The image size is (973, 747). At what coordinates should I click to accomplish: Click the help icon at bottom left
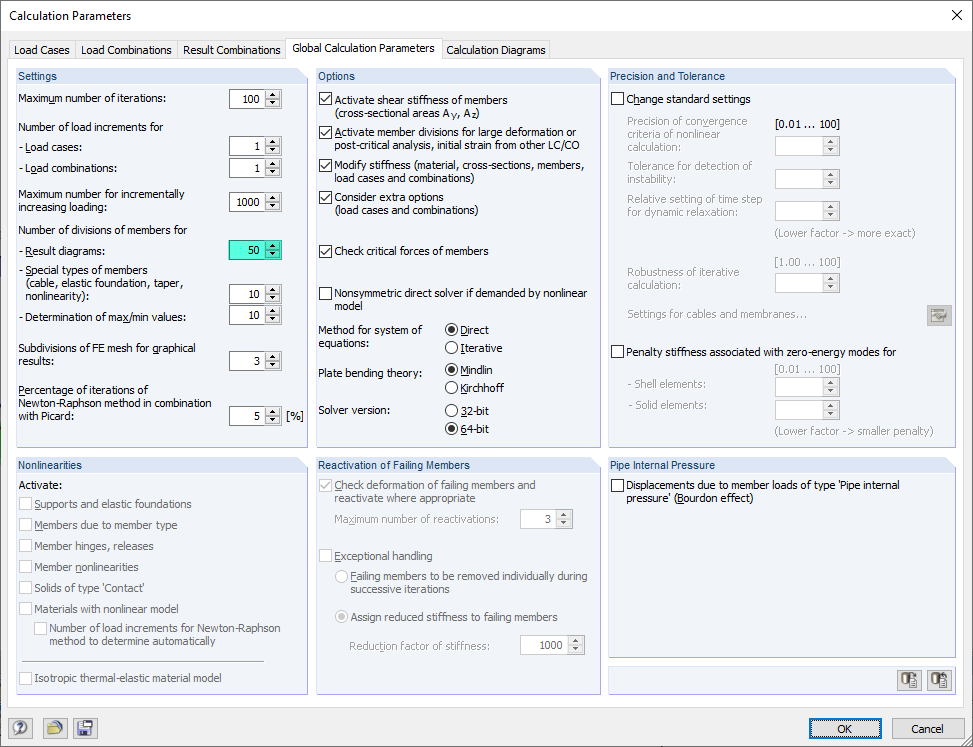tap(19, 728)
